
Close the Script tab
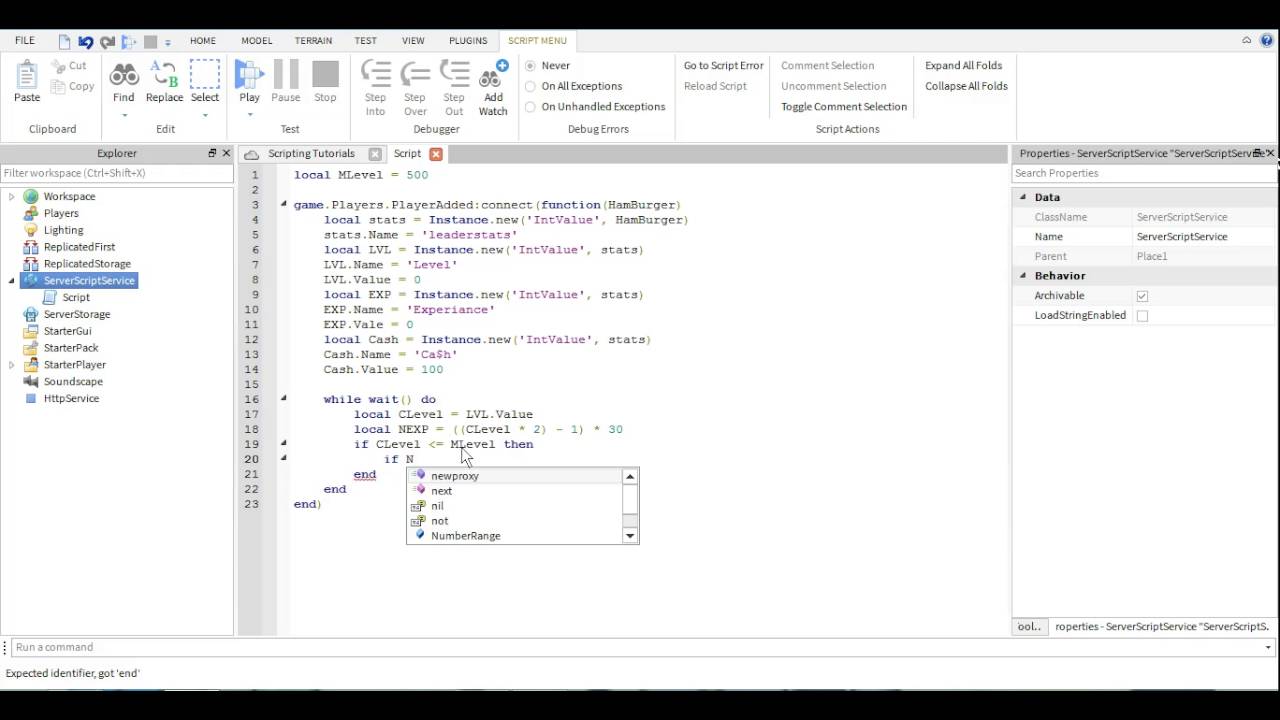(436, 154)
